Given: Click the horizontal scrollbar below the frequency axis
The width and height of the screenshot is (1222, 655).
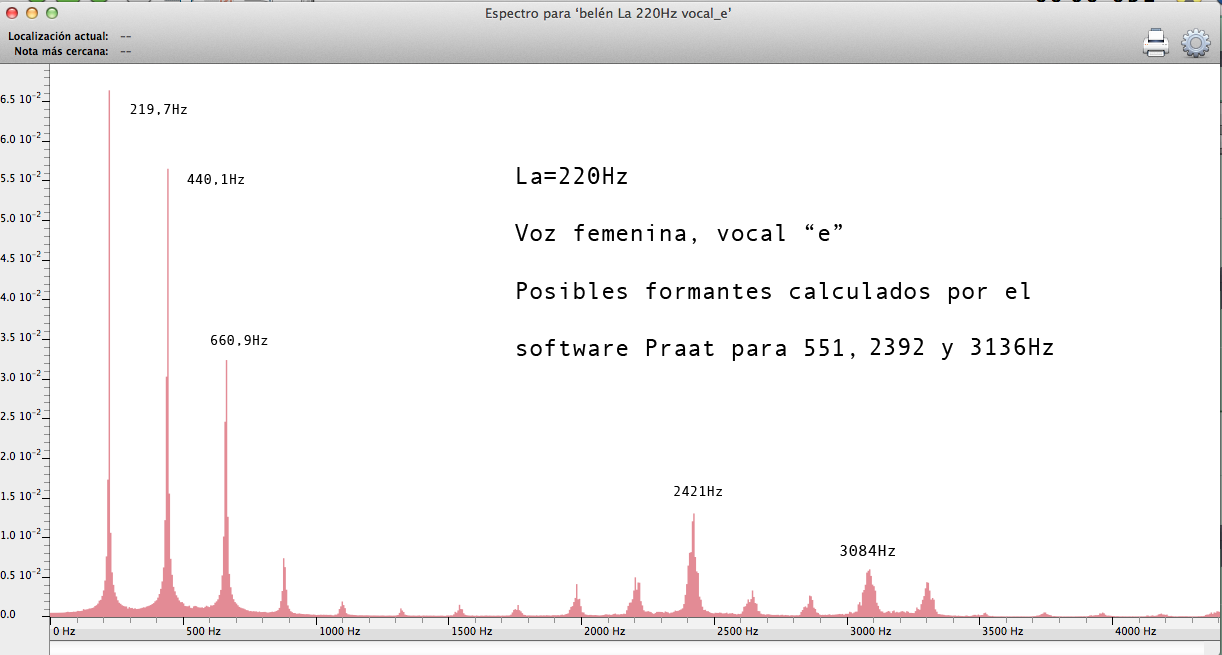Looking at the screenshot, I should [630, 648].
